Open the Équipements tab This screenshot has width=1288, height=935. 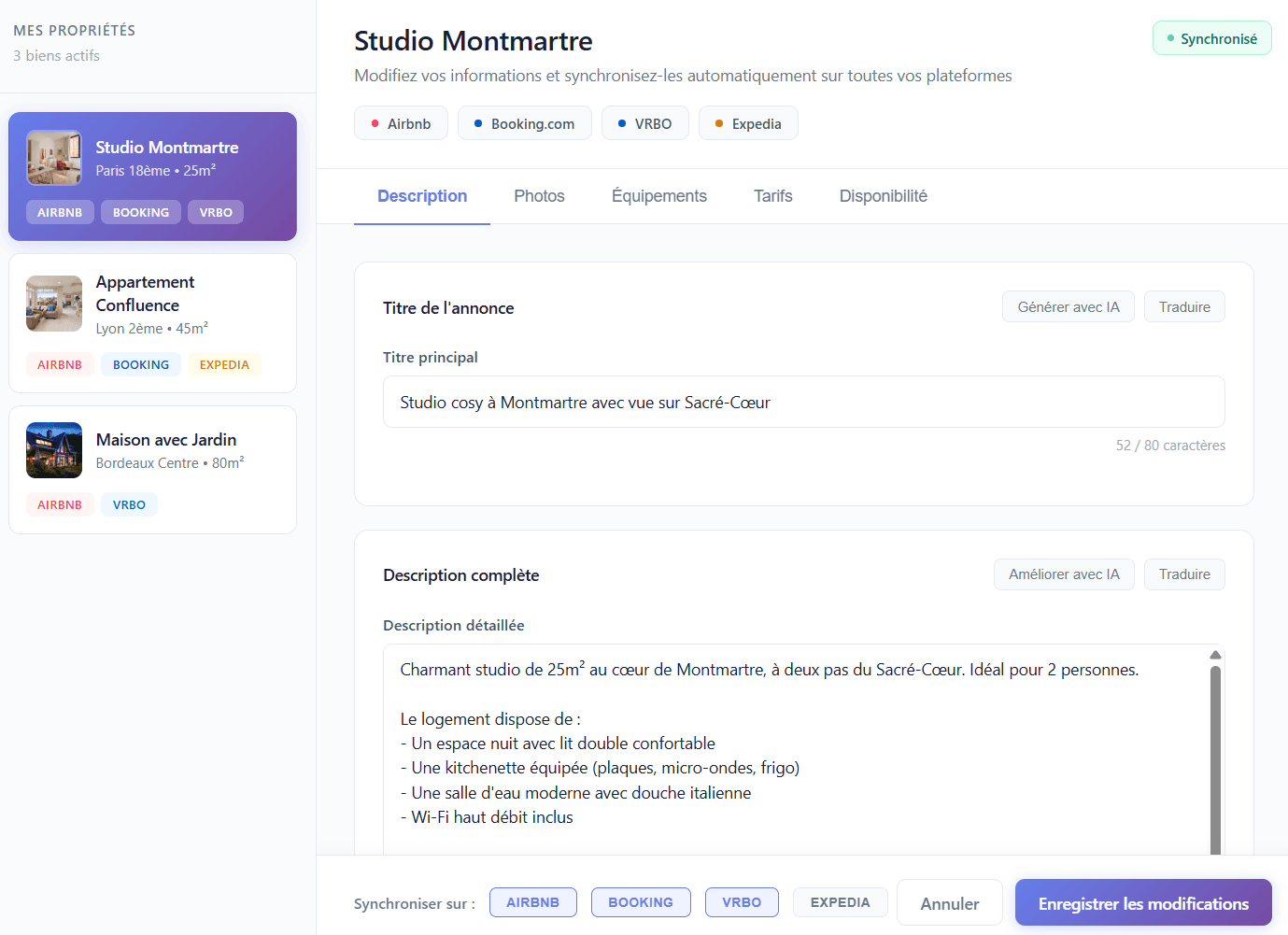pos(659,196)
